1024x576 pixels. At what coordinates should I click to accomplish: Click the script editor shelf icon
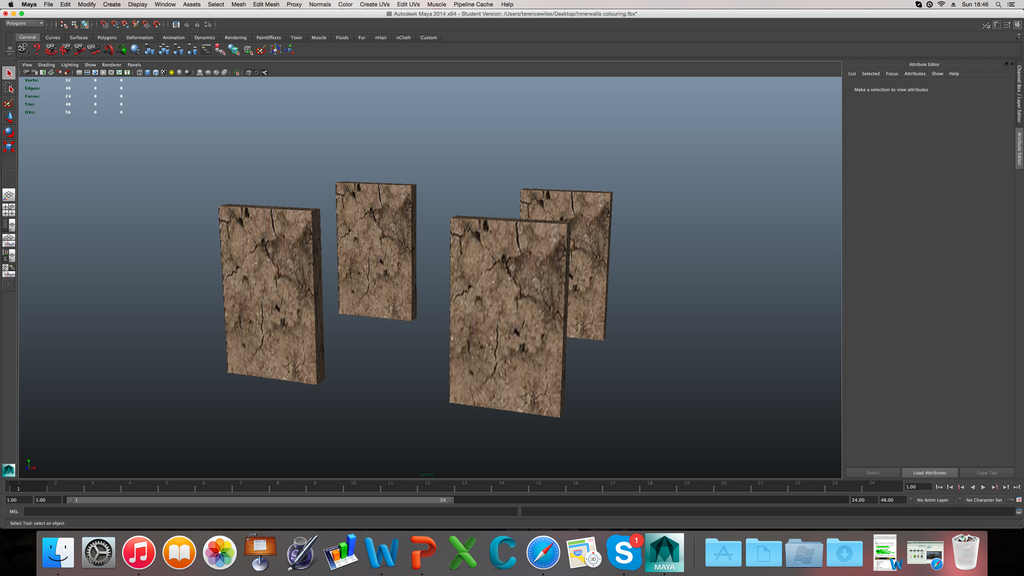(206, 49)
